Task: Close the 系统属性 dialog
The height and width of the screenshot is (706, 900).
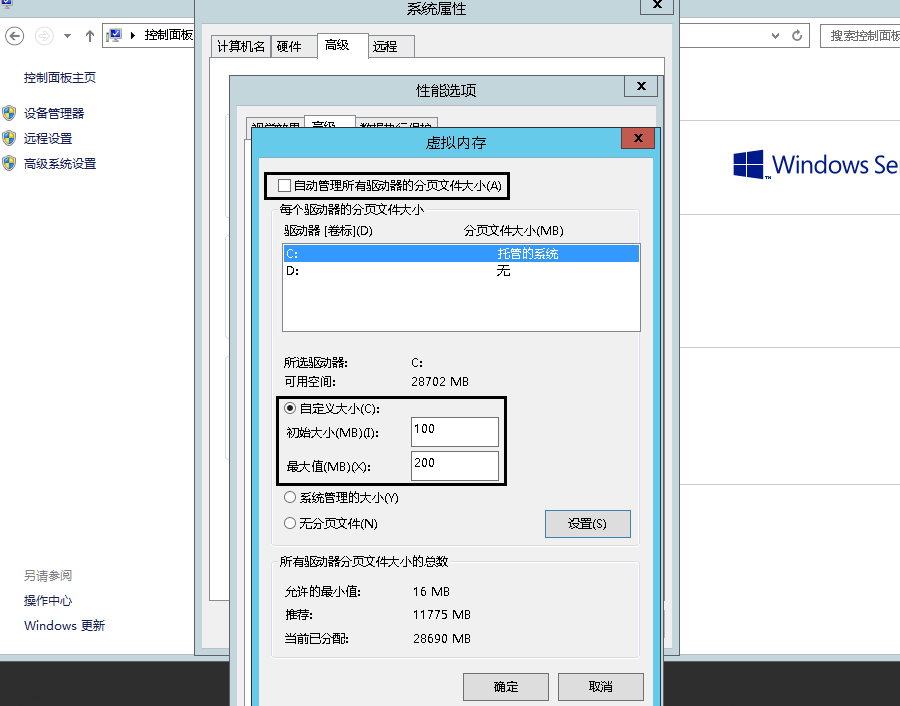Action: (657, 6)
